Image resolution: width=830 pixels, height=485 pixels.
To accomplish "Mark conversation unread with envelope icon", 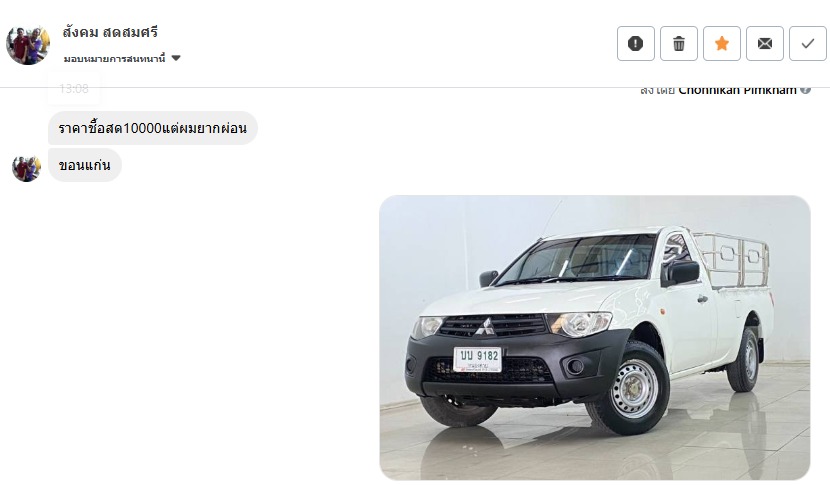I will 764,43.
